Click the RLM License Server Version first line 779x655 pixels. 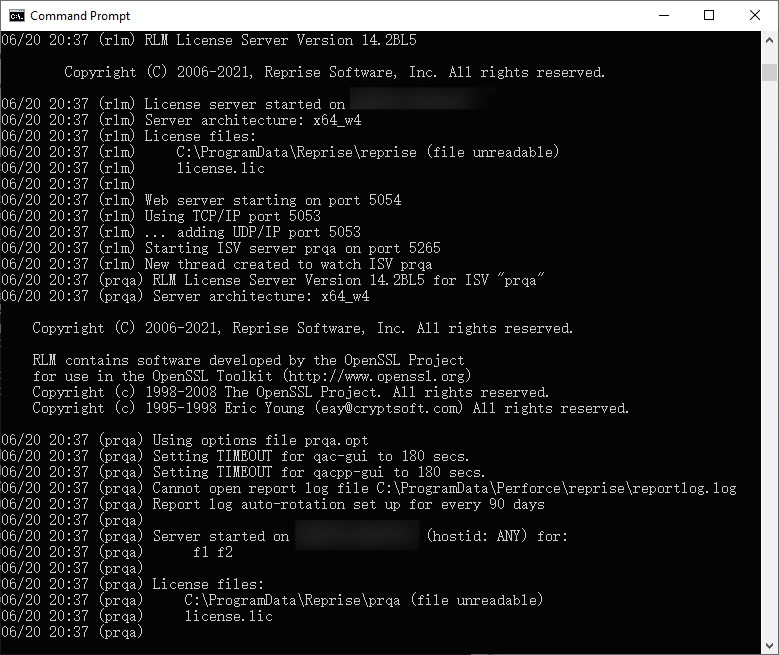209,40
